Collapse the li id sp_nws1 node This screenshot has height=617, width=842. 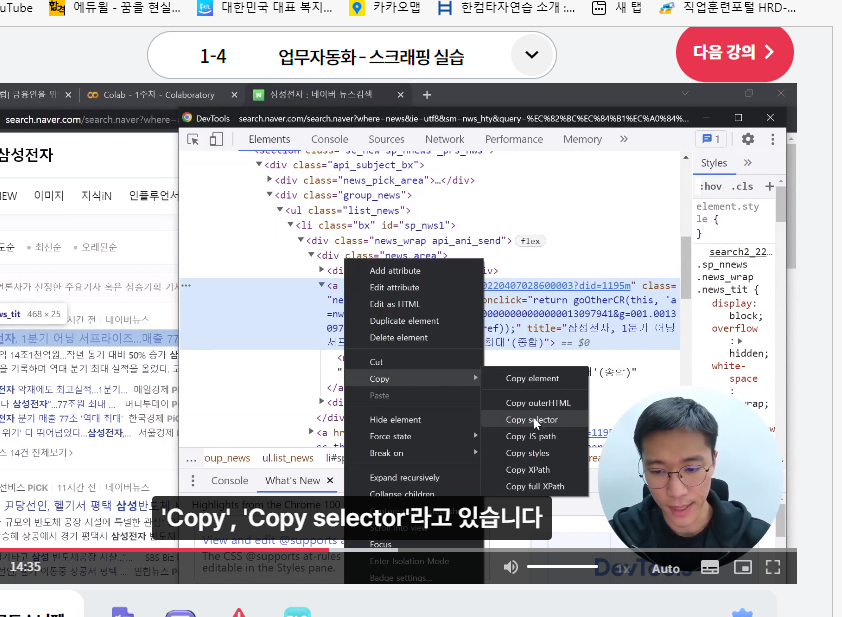click(291, 224)
